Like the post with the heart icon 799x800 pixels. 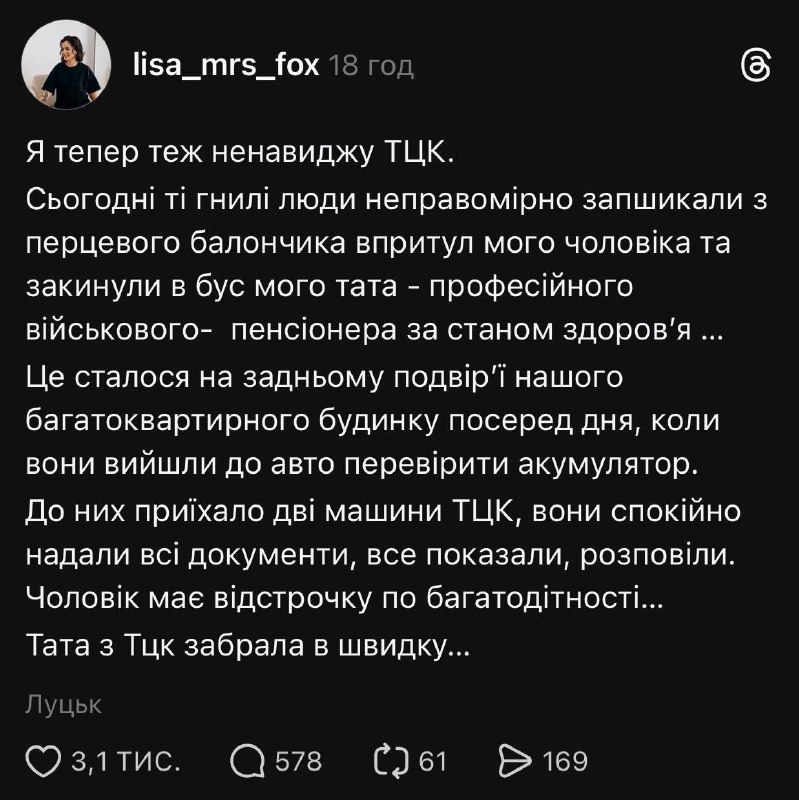(x=43, y=762)
